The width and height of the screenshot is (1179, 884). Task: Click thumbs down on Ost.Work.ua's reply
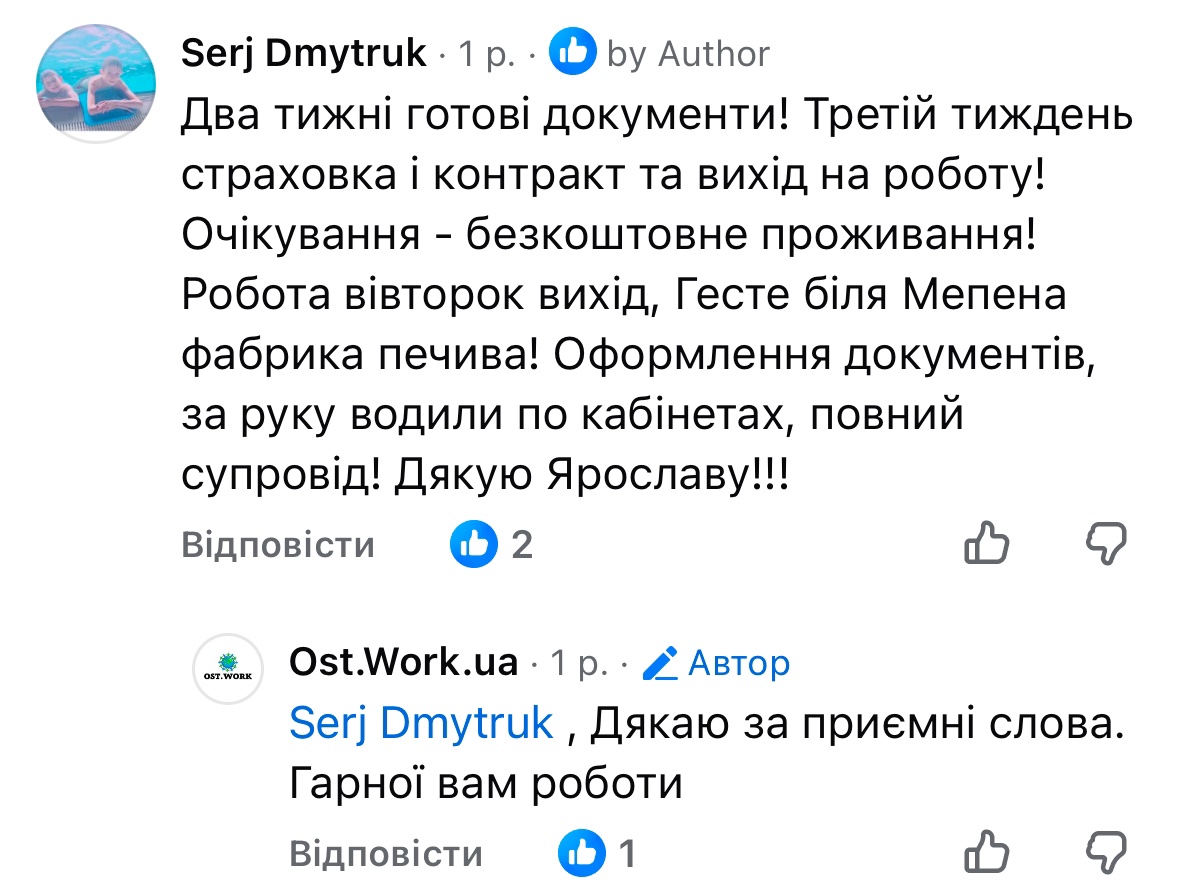click(1106, 853)
